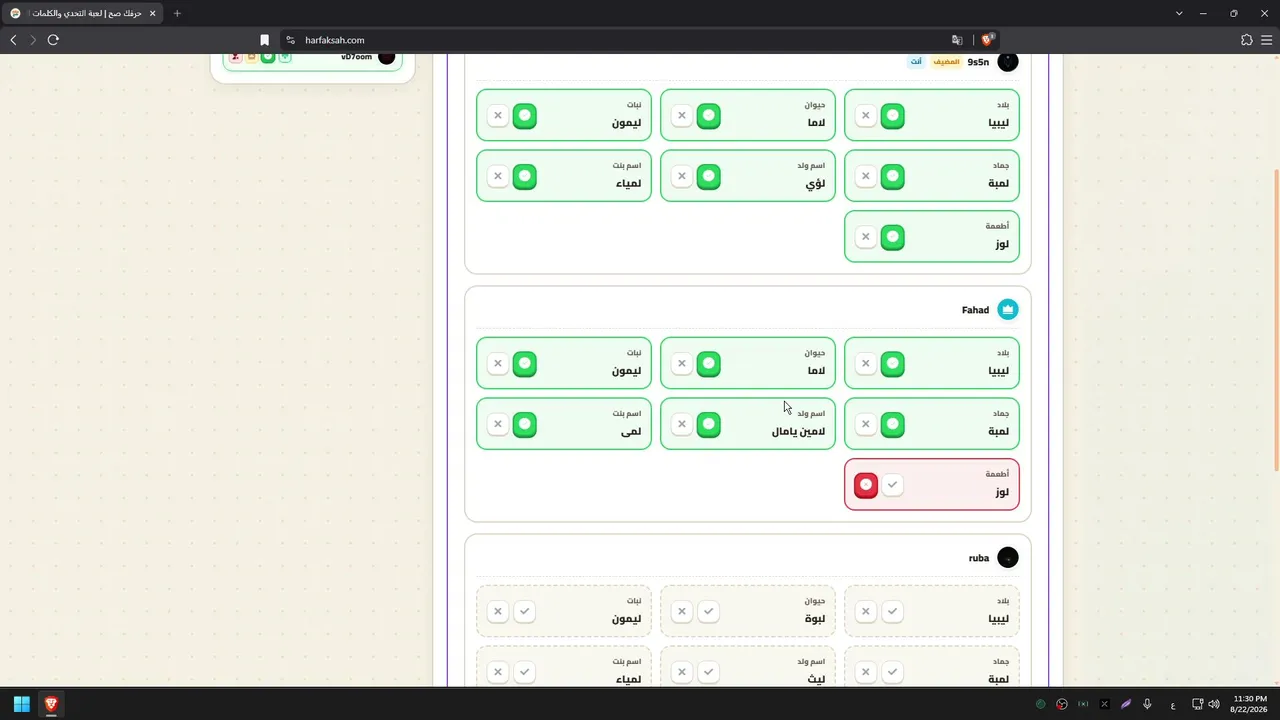
Task: Click Brave icon in taskbar
Action: (51, 704)
